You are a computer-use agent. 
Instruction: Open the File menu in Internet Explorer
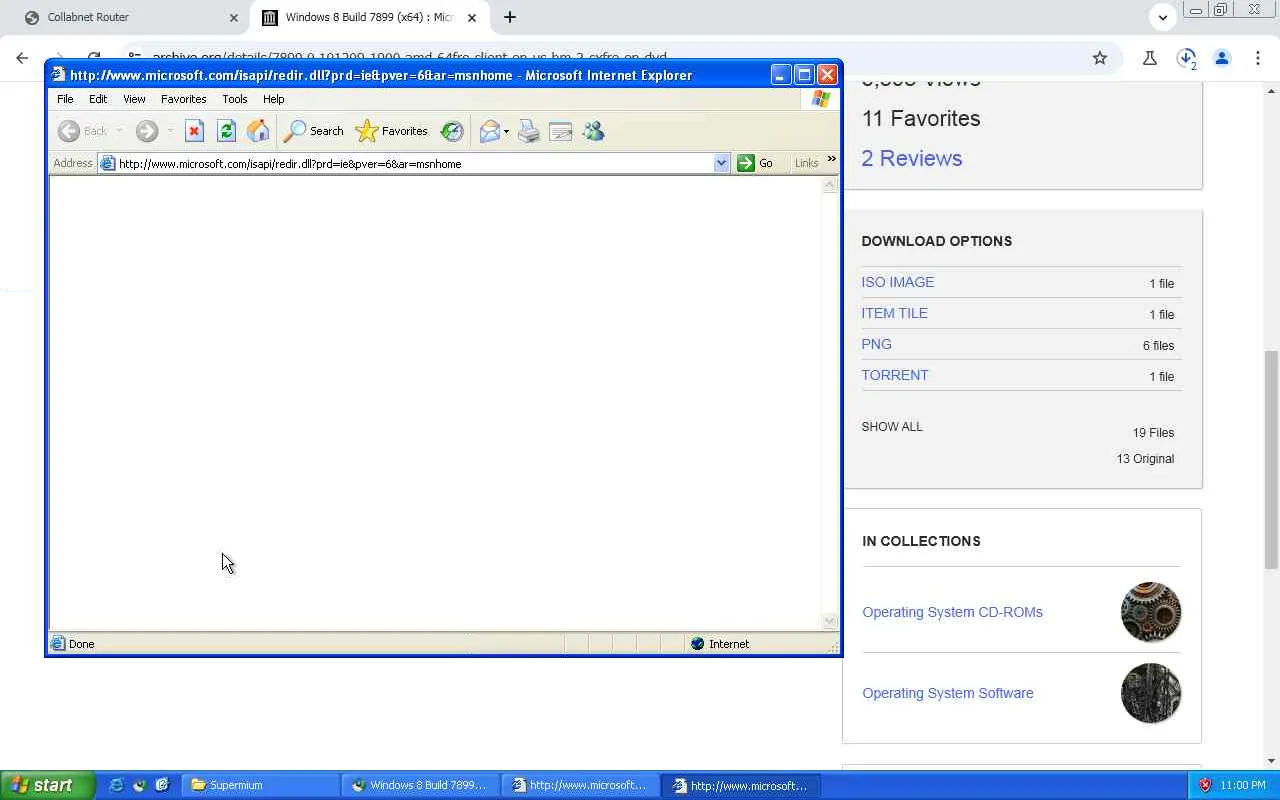click(x=65, y=99)
